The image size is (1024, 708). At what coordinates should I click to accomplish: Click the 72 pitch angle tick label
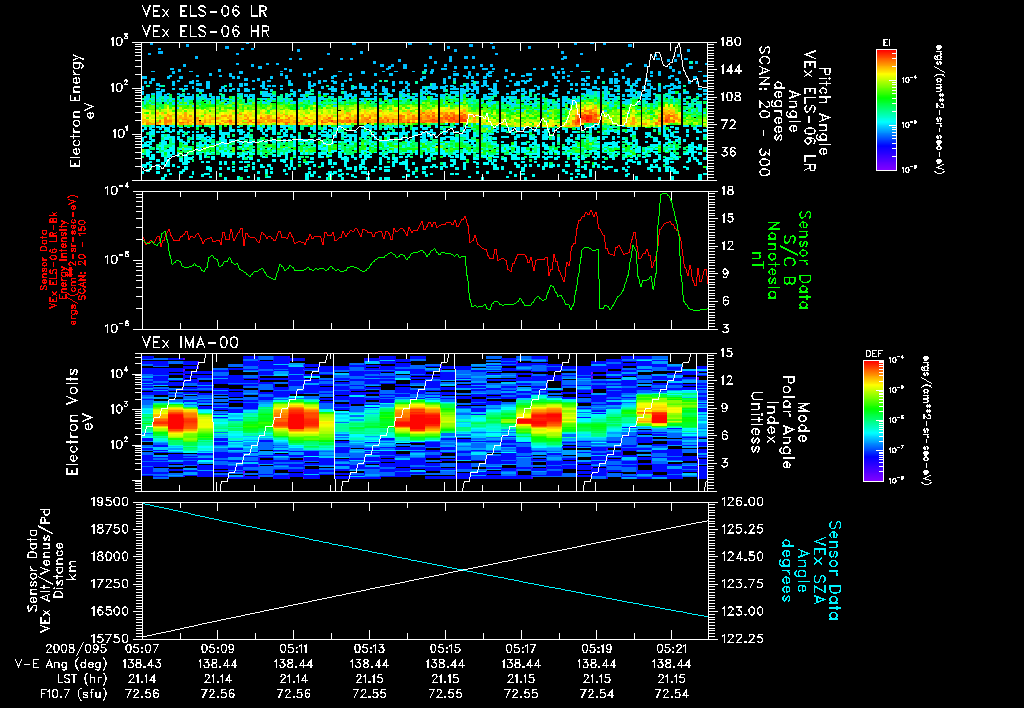click(727, 124)
